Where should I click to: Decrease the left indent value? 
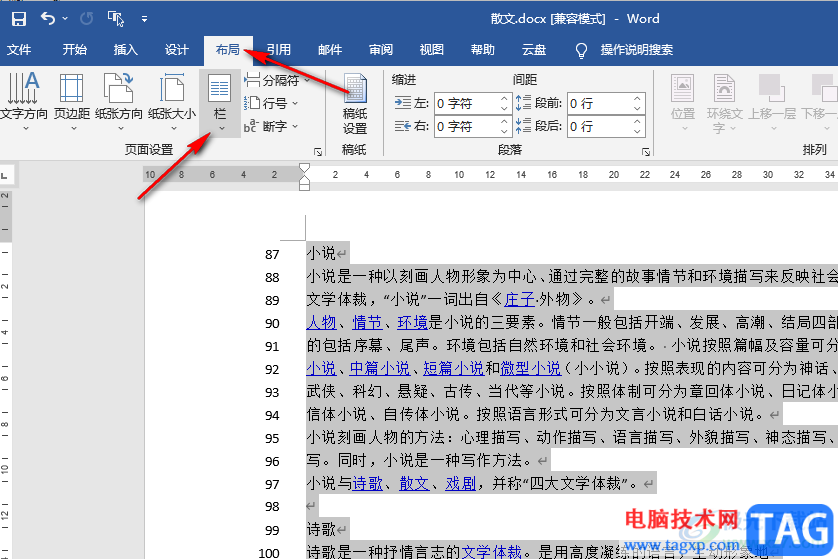click(x=504, y=108)
